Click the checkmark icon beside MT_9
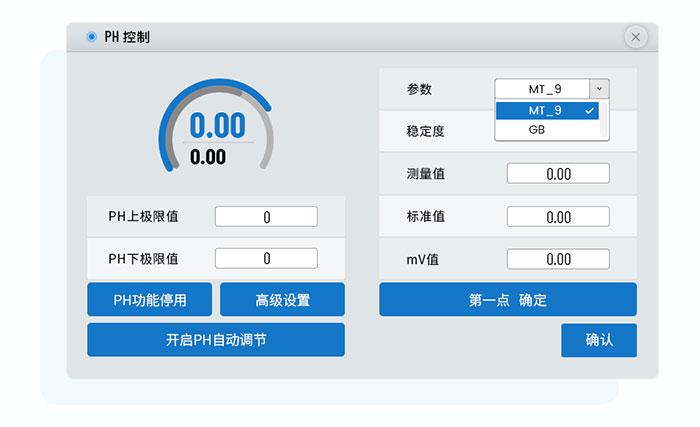700x427 pixels. pyautogui.click(x=590, y=110)
